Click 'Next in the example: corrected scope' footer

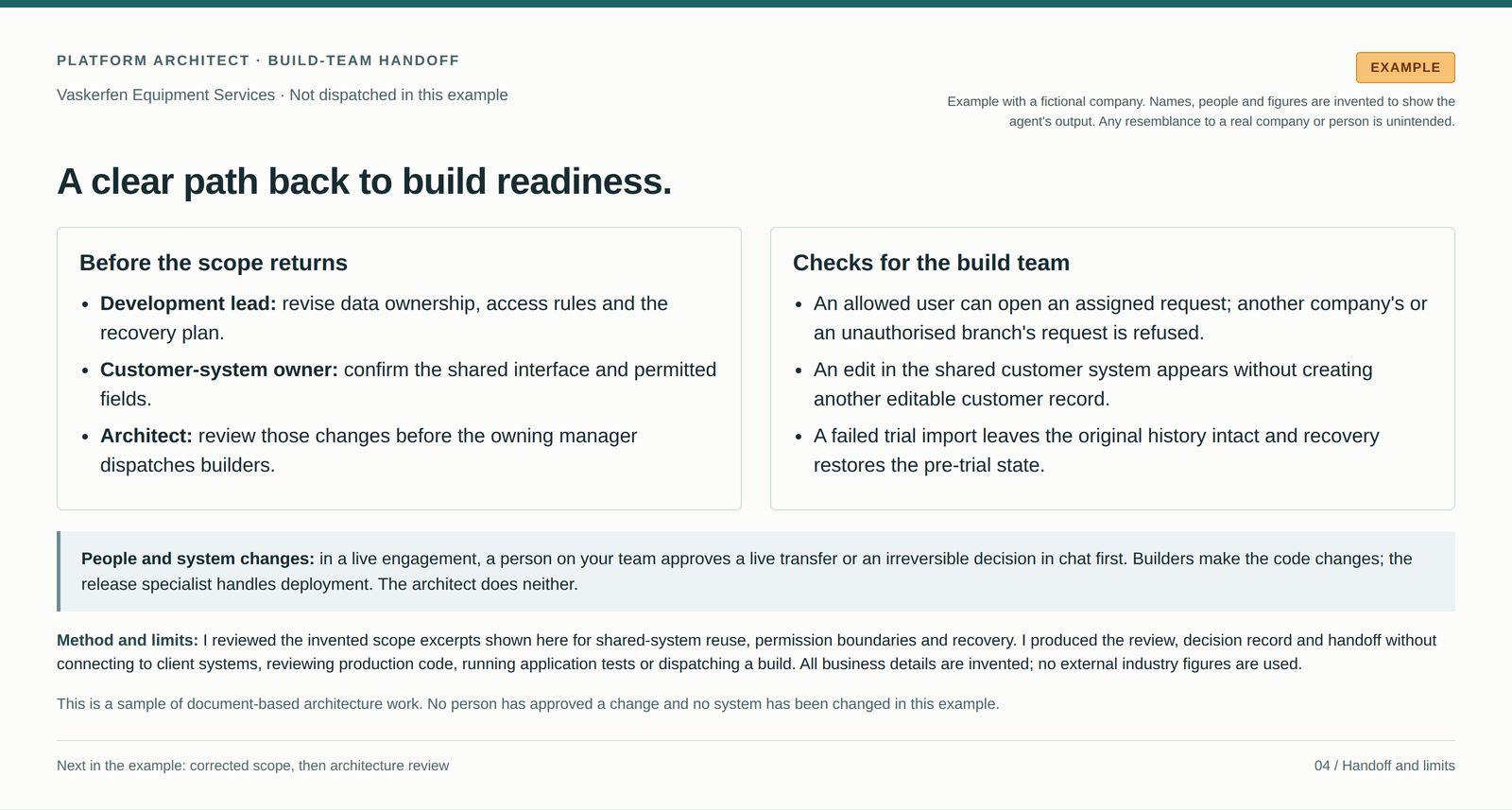pyautogui.click(x=252, y=766)
